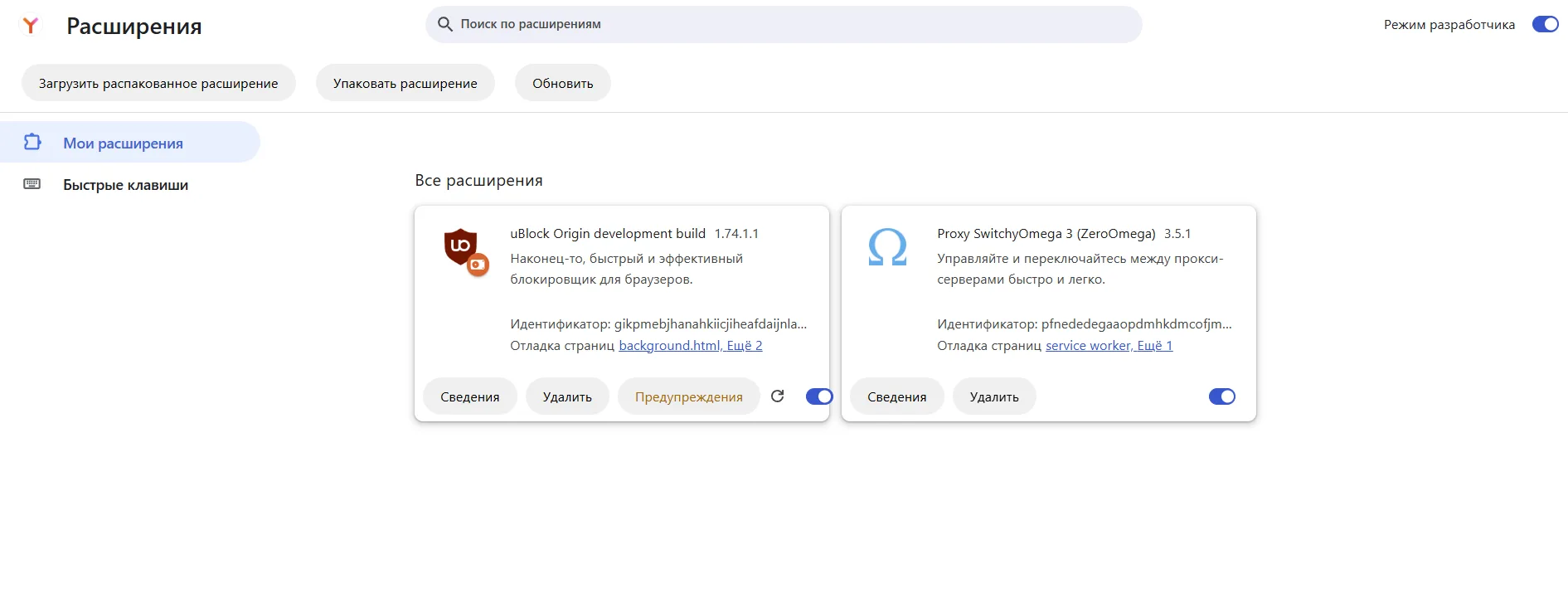Click the uBlock identifier gikpmebjhanahkiicjiheafdaijnla text
Image resolution: width=1568 pixels, height=598 pixels.
click(711, 323)
